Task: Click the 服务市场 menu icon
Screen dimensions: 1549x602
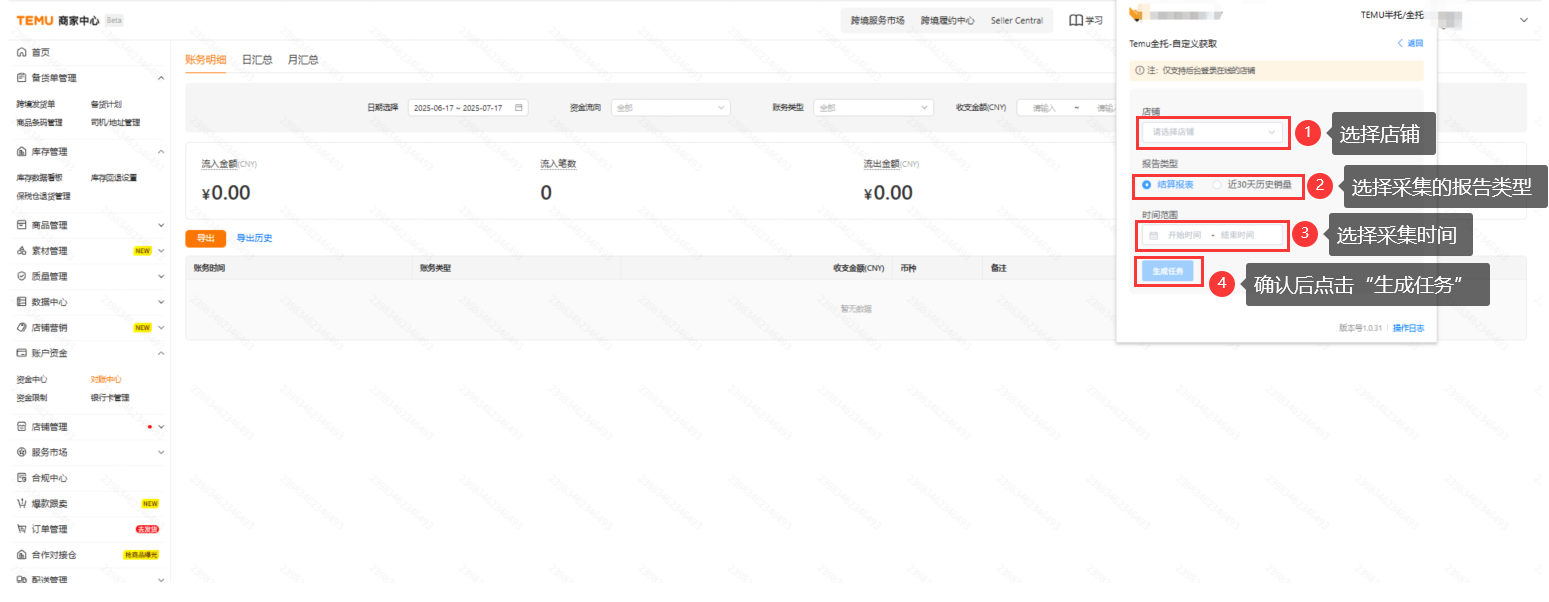Action: pyautogui.click(x=21, y=452)
